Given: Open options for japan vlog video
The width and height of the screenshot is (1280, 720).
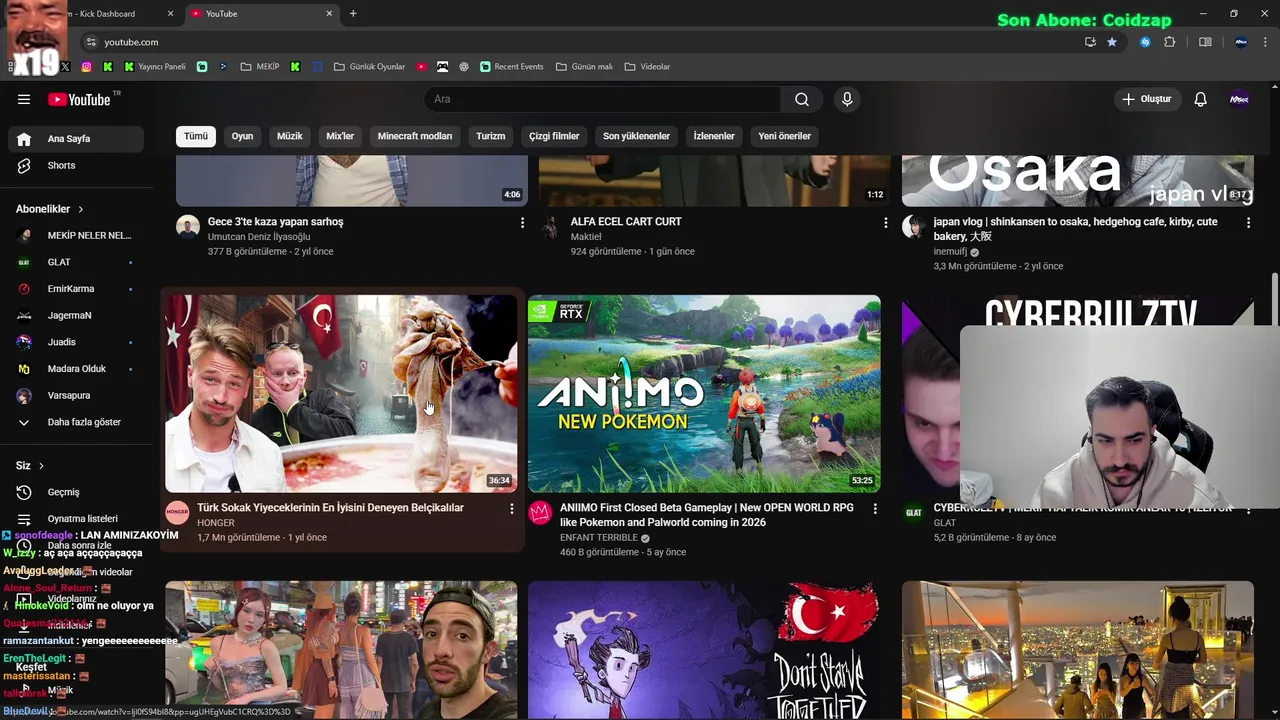Looking at the screenshot, I should (1248, 223).
